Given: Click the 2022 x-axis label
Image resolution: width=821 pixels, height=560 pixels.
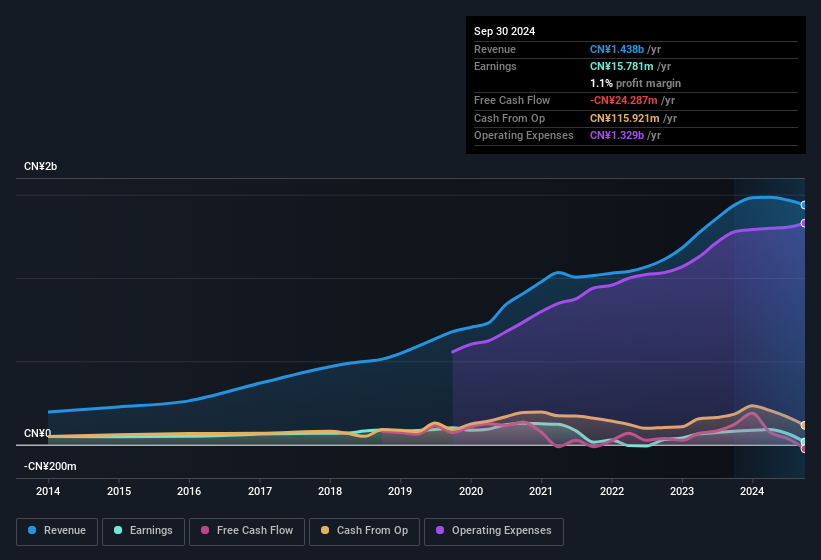Looking at the screenshot, I should click(612, 491).
